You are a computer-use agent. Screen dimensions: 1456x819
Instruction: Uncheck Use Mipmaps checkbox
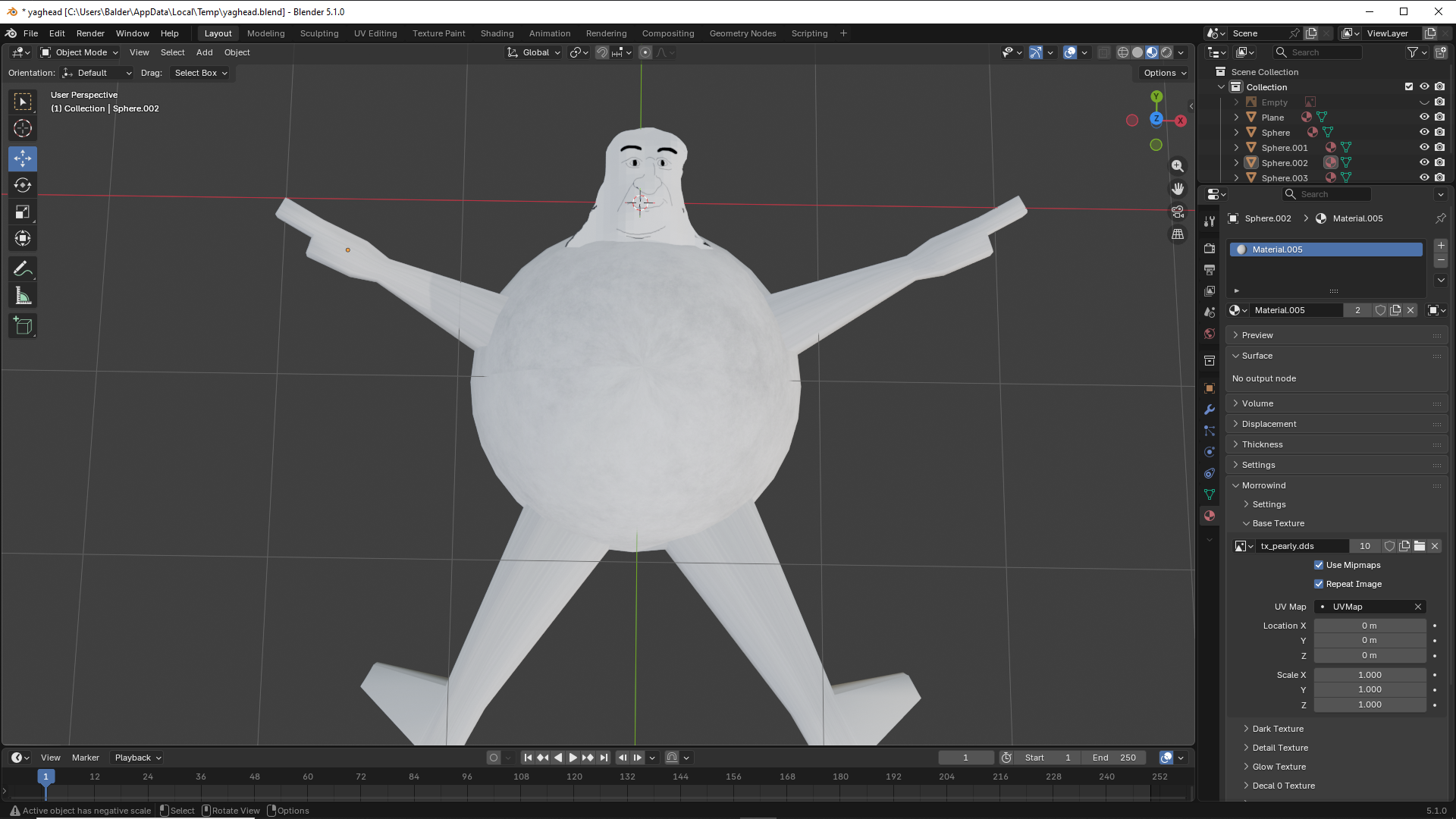(1319, 565)
